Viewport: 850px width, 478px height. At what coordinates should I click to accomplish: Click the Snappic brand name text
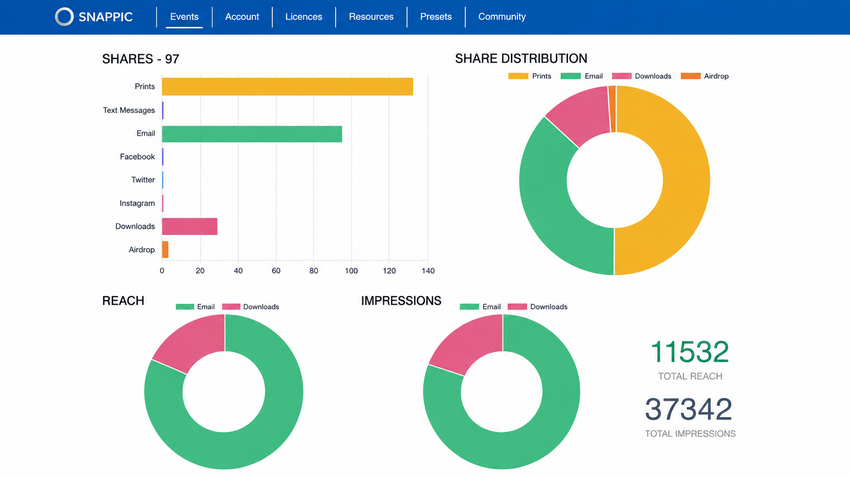click(106, 17)
